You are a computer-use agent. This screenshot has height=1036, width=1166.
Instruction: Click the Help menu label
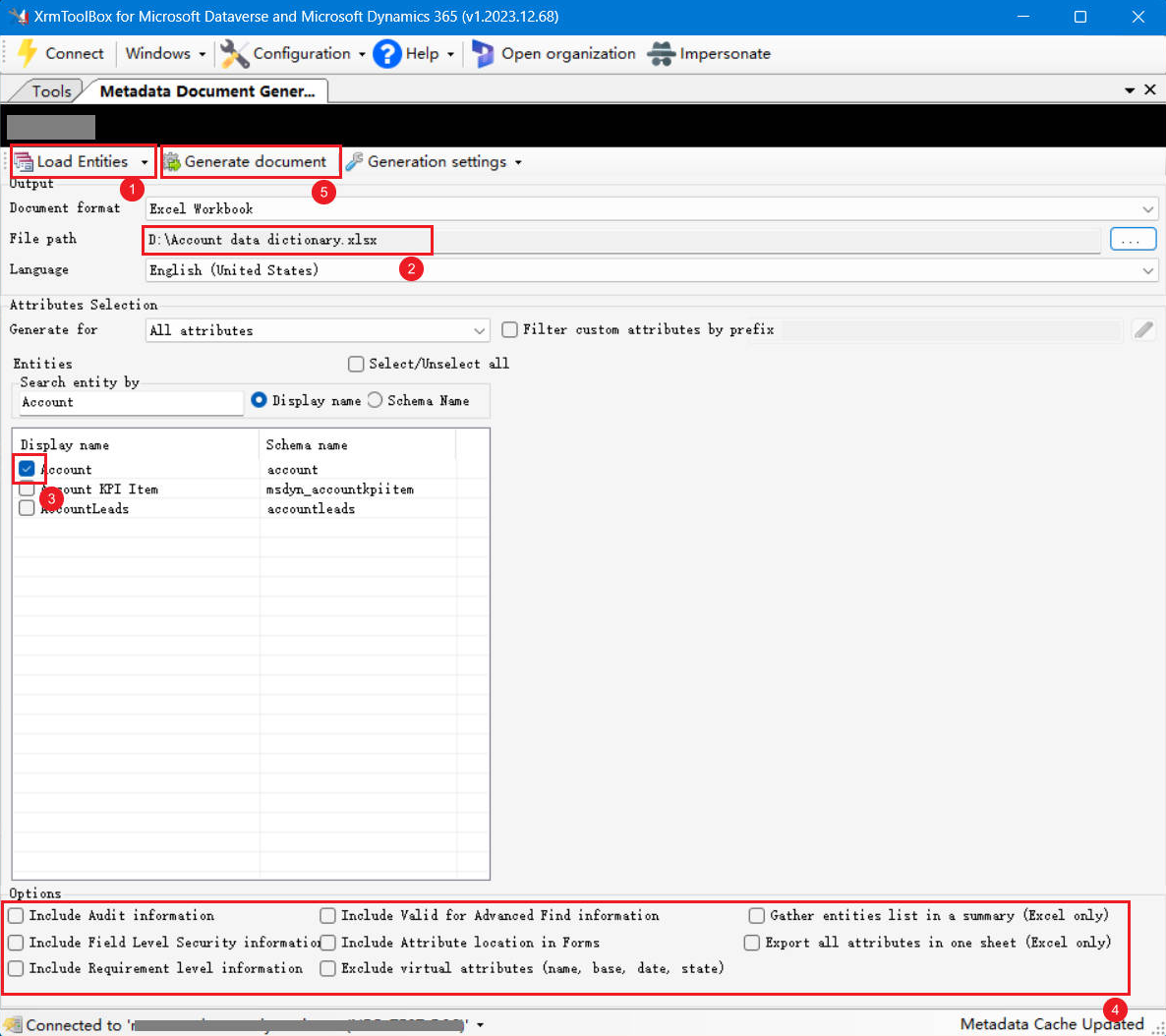pyautogui.click(x=422, y=53)
